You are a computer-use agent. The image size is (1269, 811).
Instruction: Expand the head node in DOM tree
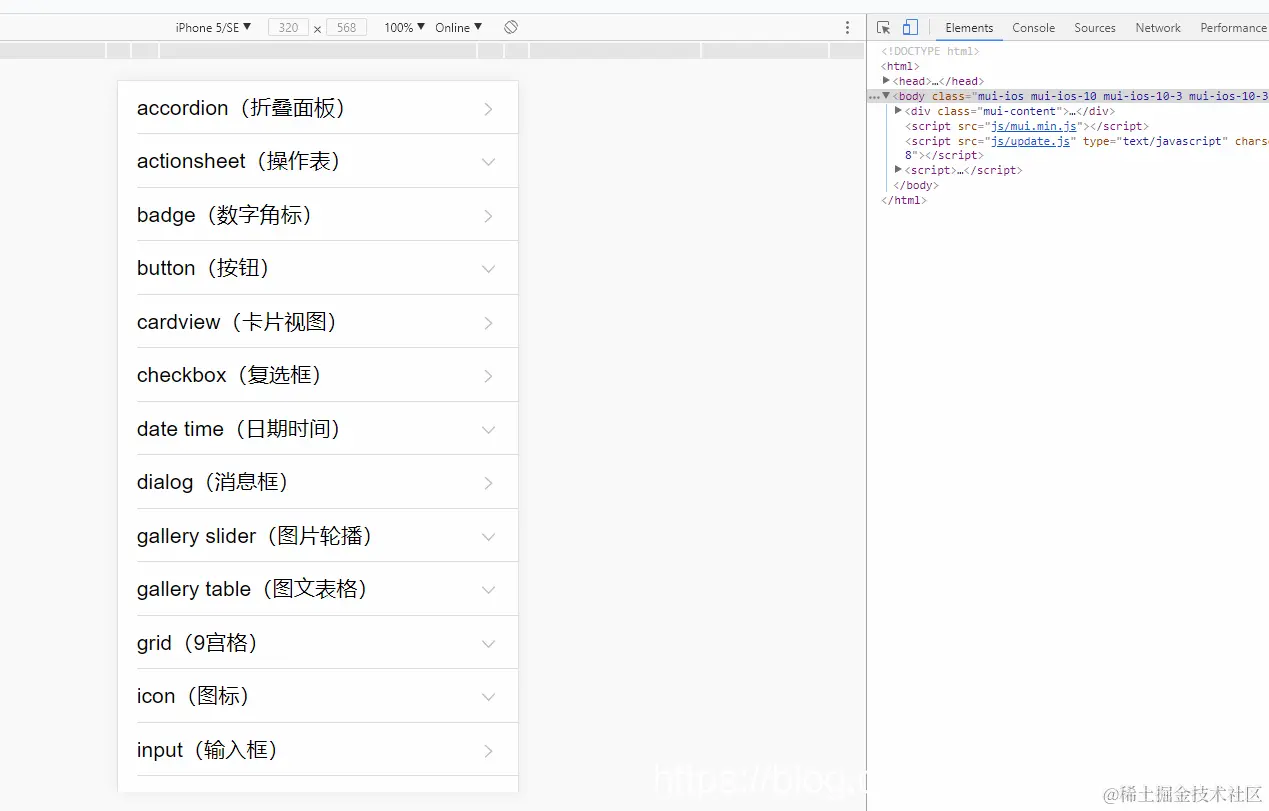pyautogui.click(x=886, y=80)
